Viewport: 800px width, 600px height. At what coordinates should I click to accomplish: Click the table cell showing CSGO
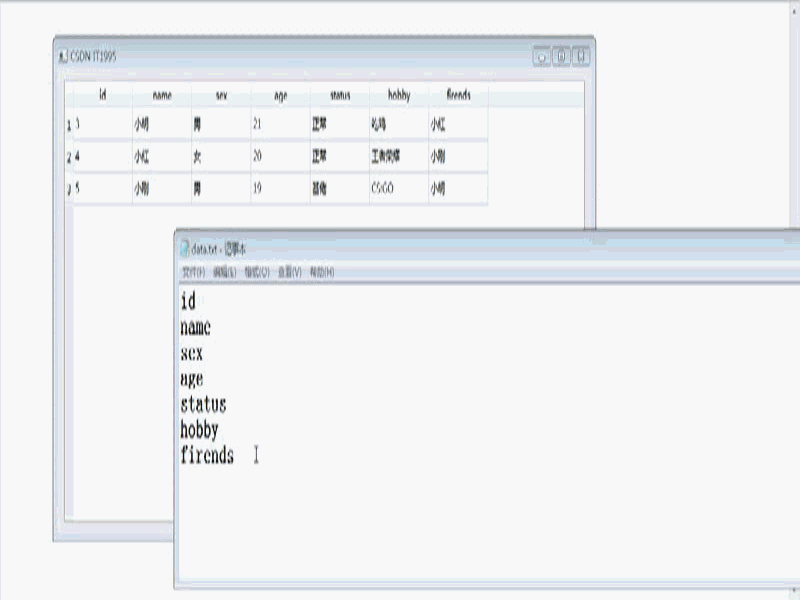point(385,185)
